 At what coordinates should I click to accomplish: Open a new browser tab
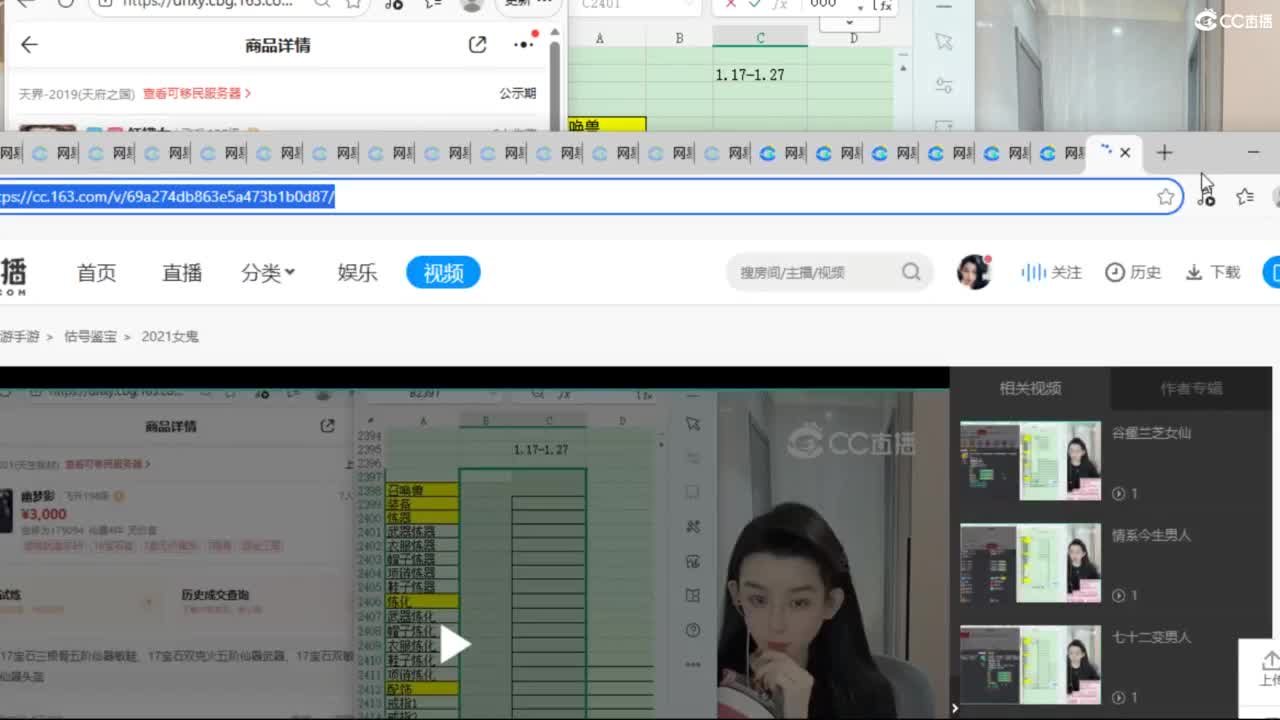pyautogui.click(x=1164, y=152)
